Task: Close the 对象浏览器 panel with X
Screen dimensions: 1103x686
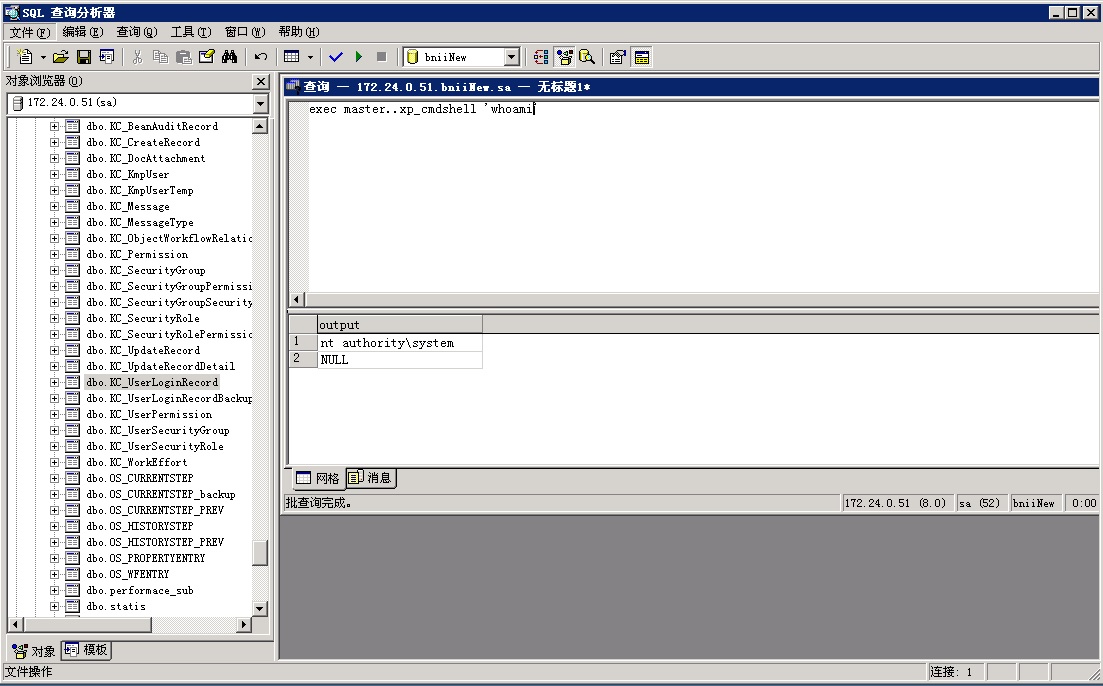Action: (261, 82)
